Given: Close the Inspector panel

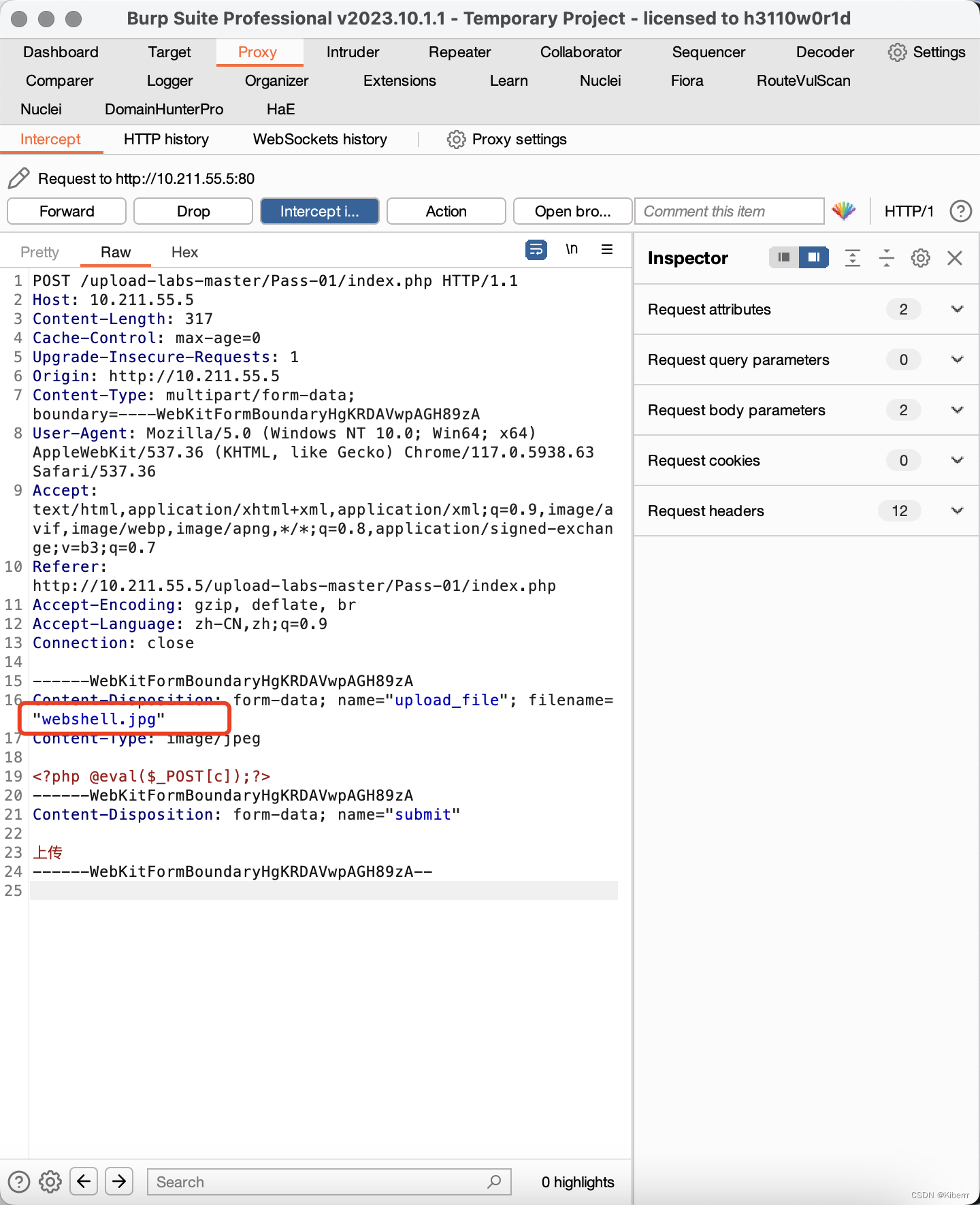Looking at the screenshot, I should tap(955, 258).
